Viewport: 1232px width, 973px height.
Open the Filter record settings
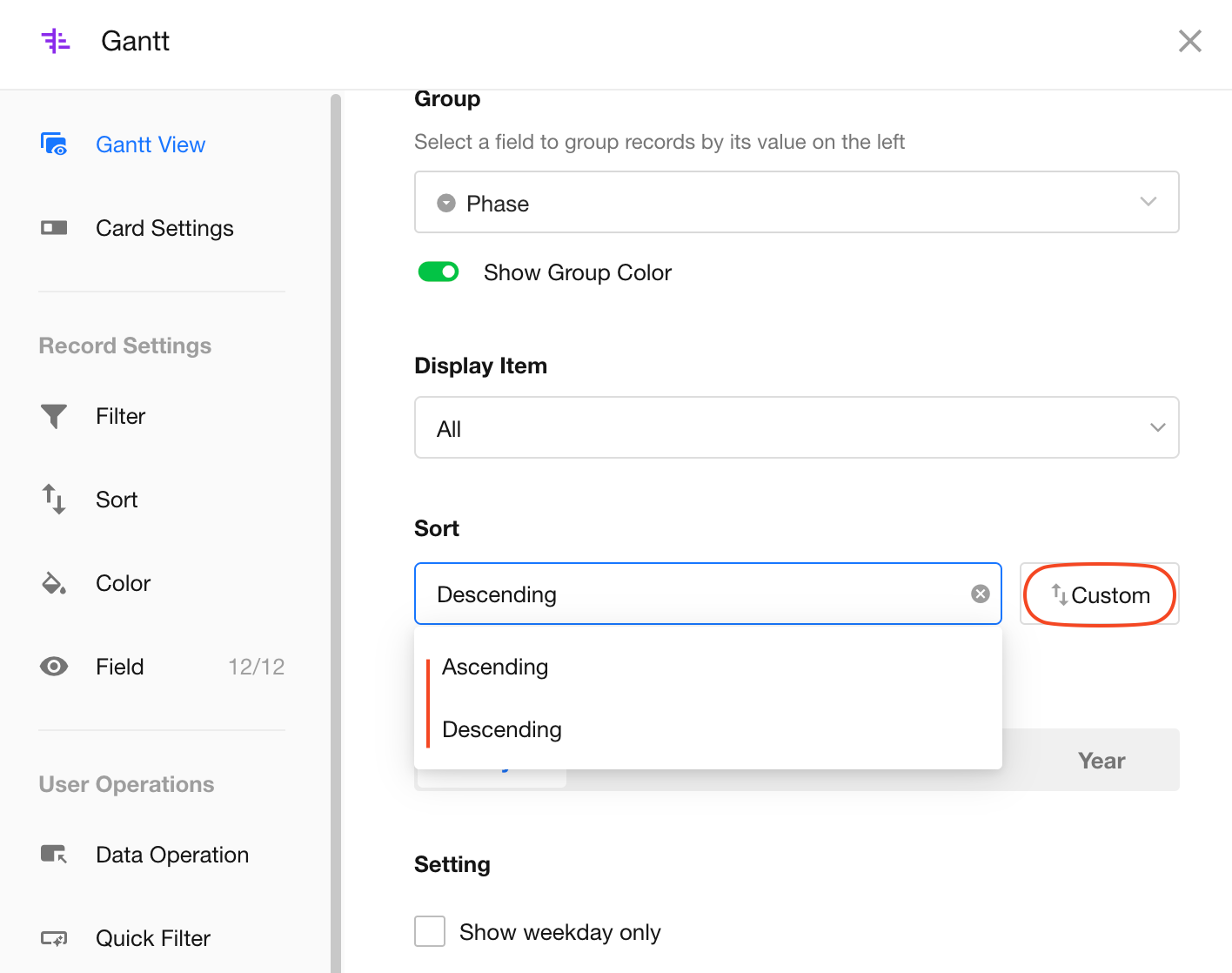pyautogui.click(x=120, y=416)
